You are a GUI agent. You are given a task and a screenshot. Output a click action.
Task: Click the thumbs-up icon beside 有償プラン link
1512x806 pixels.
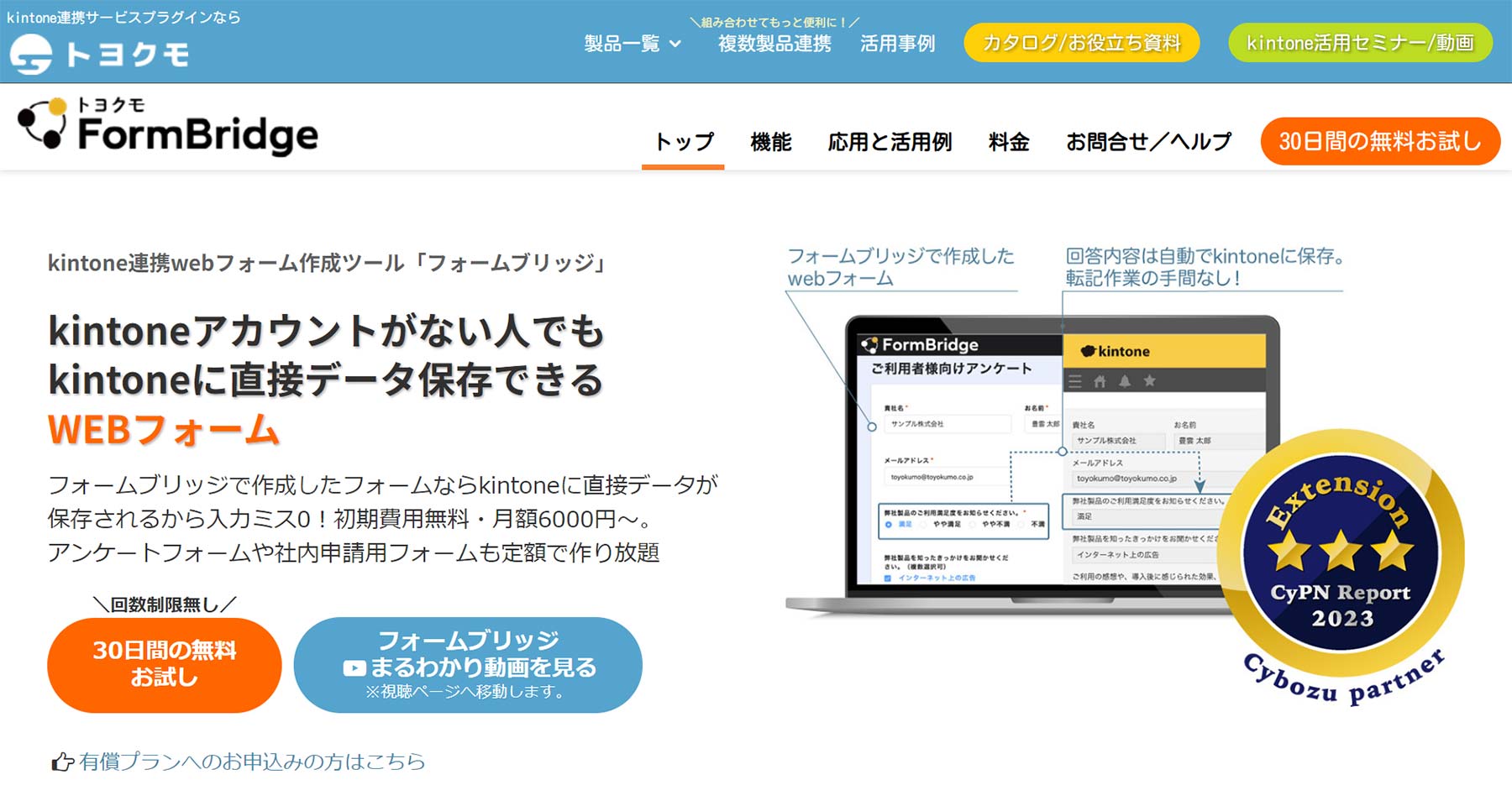tap(63, 762)
